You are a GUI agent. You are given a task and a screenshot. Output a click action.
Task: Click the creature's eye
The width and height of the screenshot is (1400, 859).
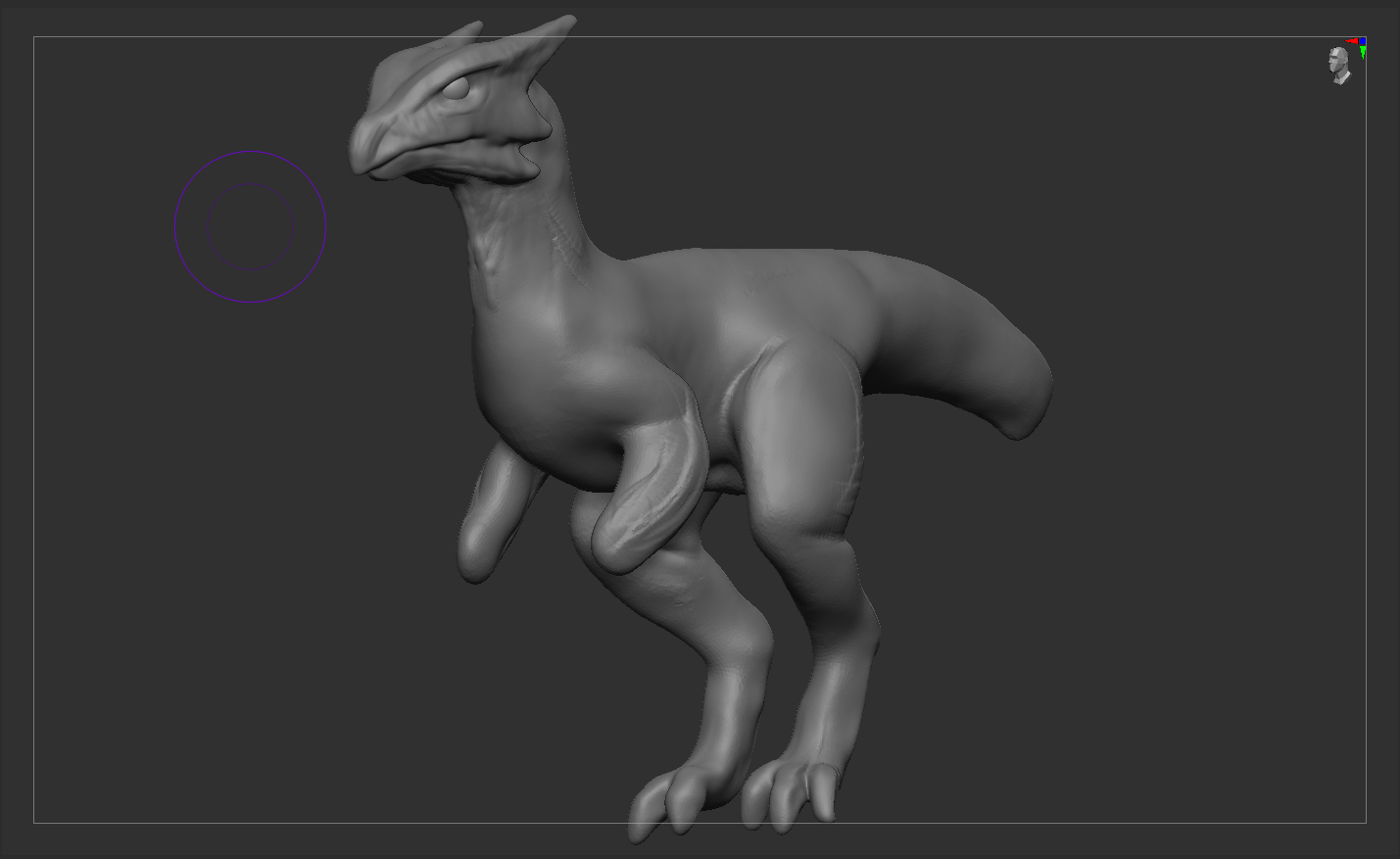click(457, 90)
